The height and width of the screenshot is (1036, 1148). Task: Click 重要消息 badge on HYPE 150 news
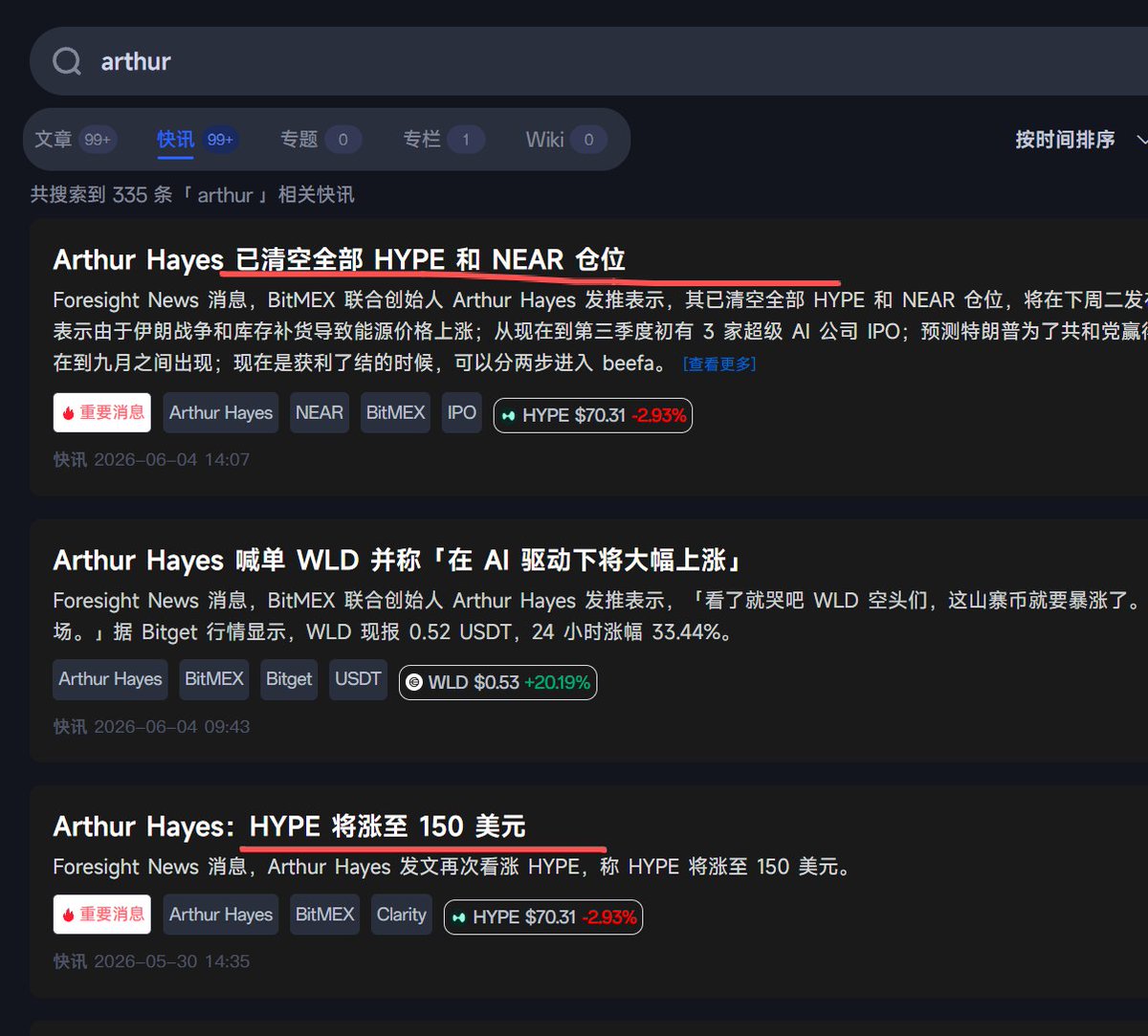[102, 915]
